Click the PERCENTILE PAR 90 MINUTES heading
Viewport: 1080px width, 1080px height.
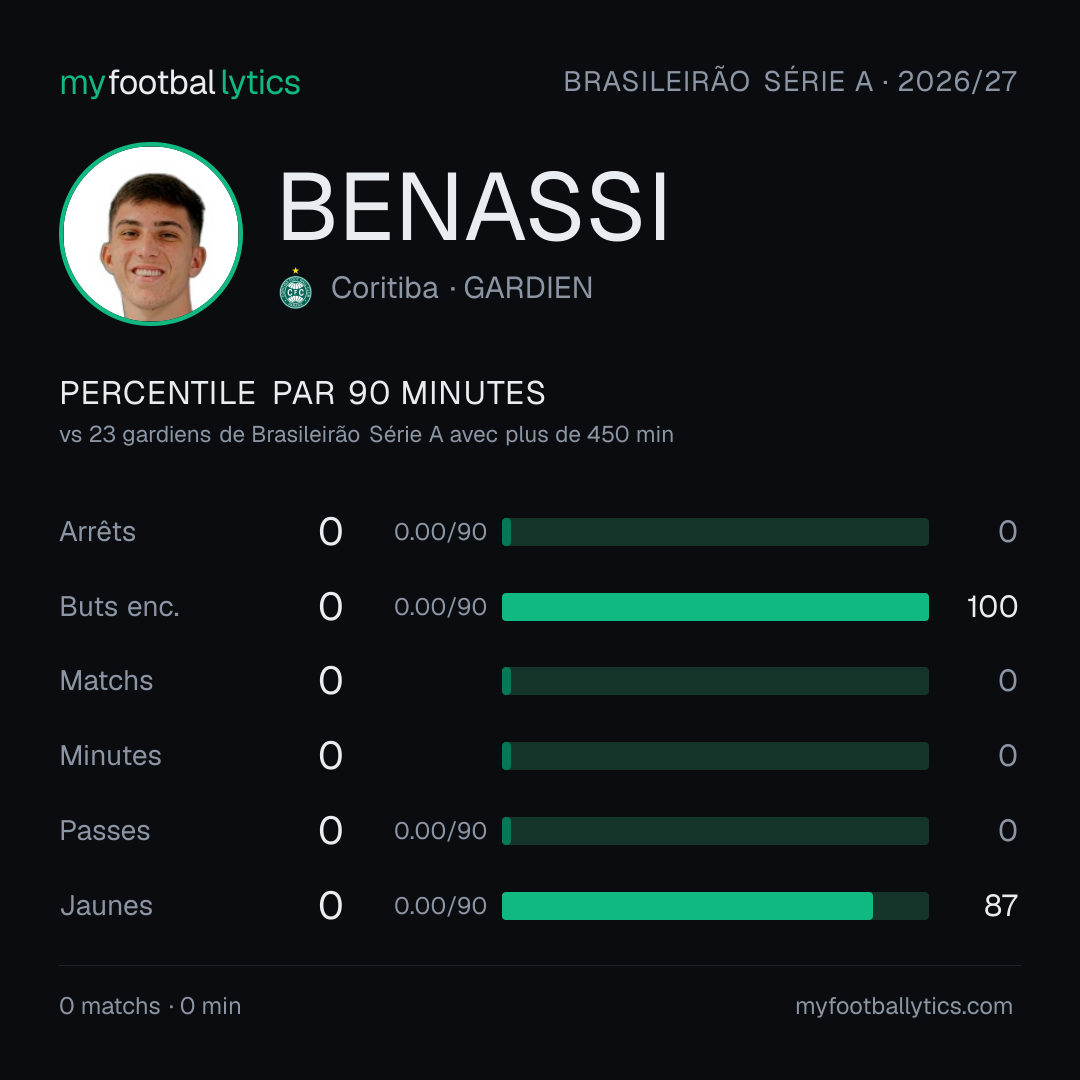tap(302, 393)
